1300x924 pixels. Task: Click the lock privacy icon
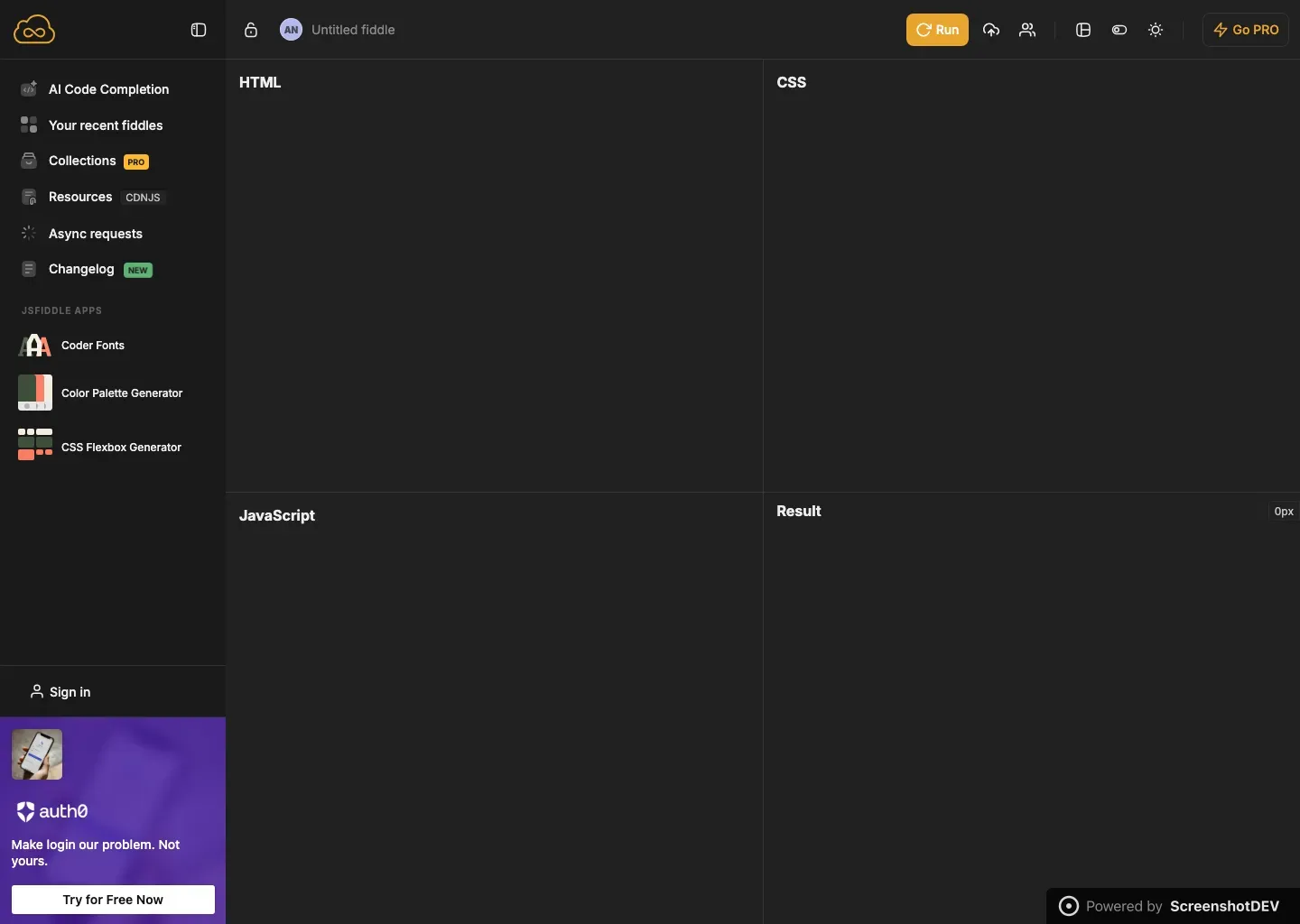tap(251, 30)
